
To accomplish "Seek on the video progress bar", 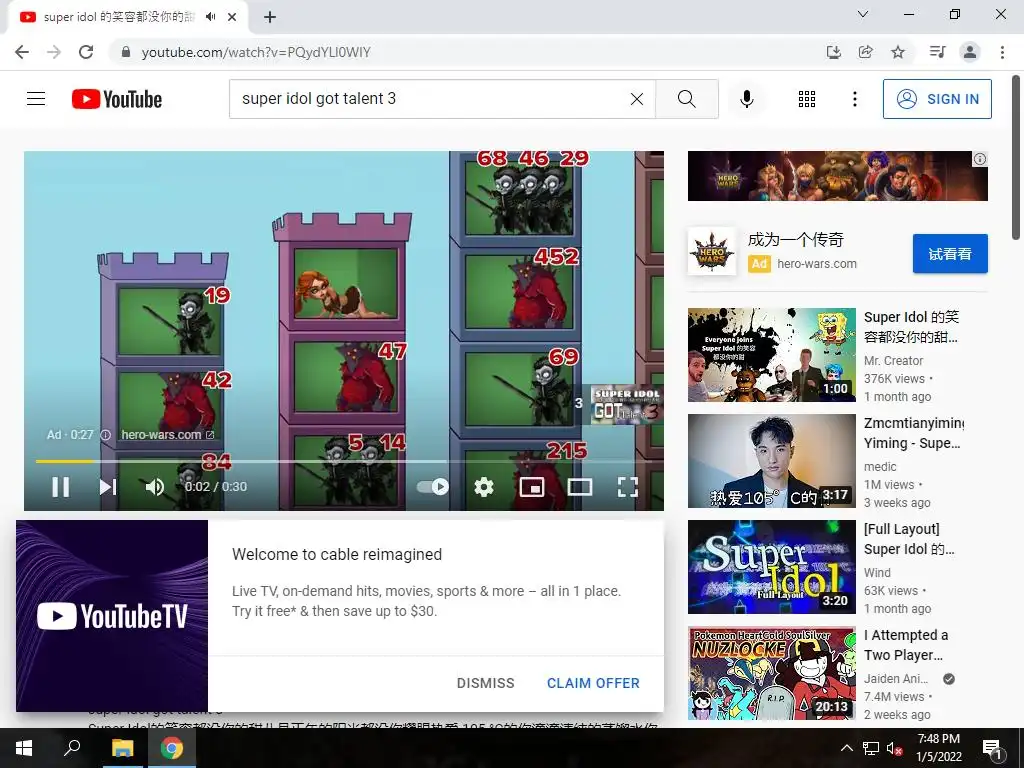I will coord(344,461).
